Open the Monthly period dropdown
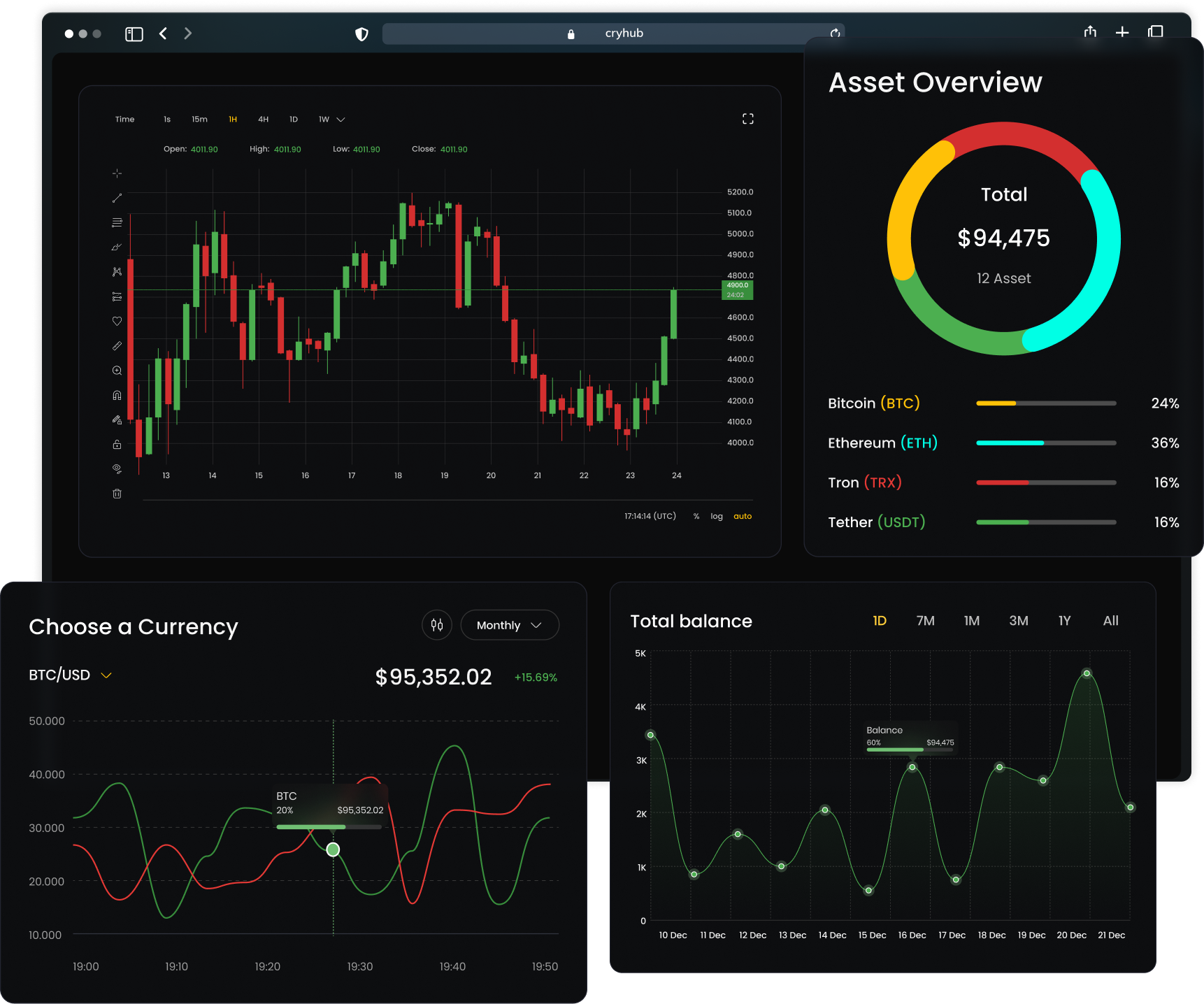Screen dimensions: 1204x1004 [509, 625]
